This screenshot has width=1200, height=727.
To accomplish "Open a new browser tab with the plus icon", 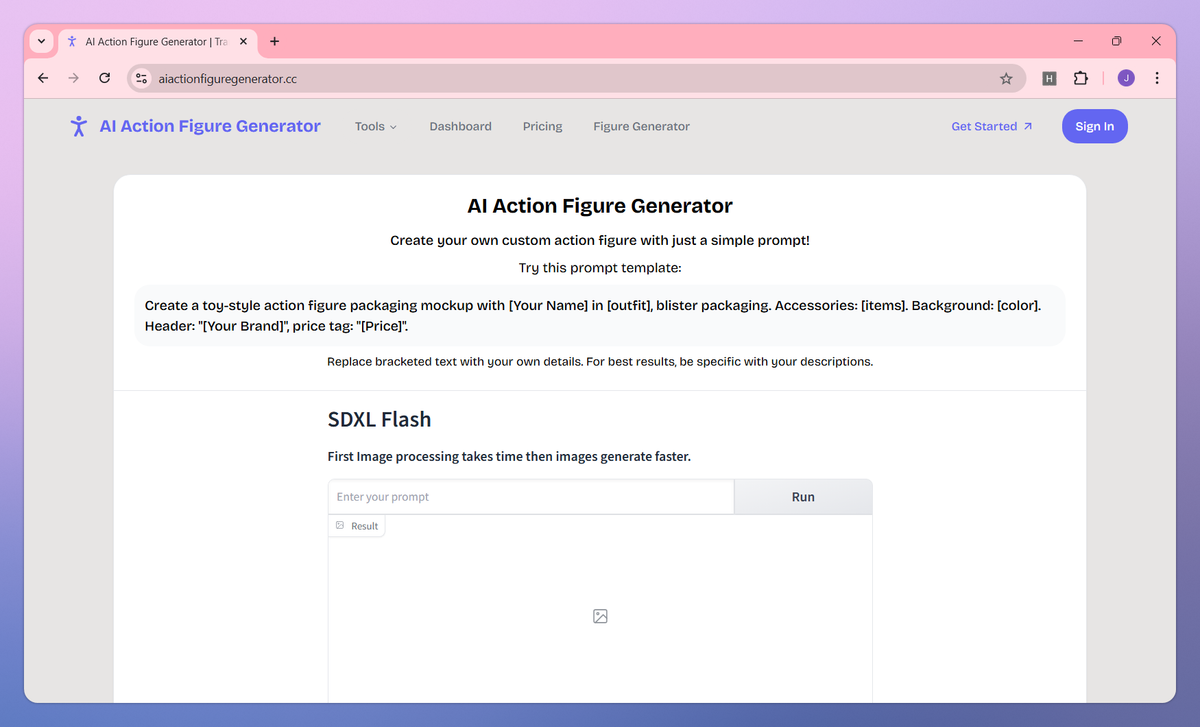I will (274, 41).
